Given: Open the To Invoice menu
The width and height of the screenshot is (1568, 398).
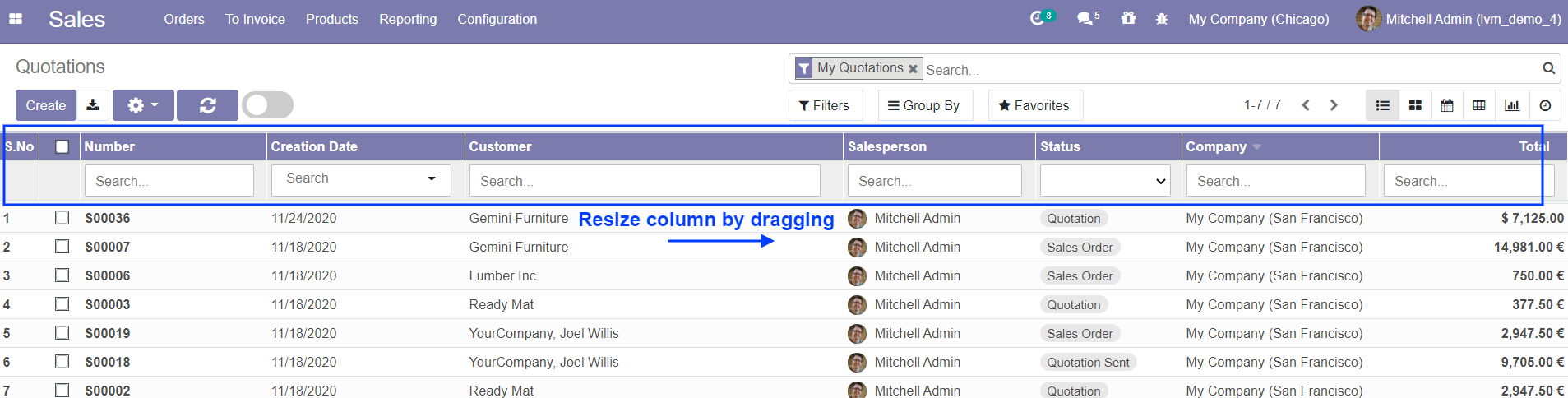Looking at the screenshot, I should (255, 19).
